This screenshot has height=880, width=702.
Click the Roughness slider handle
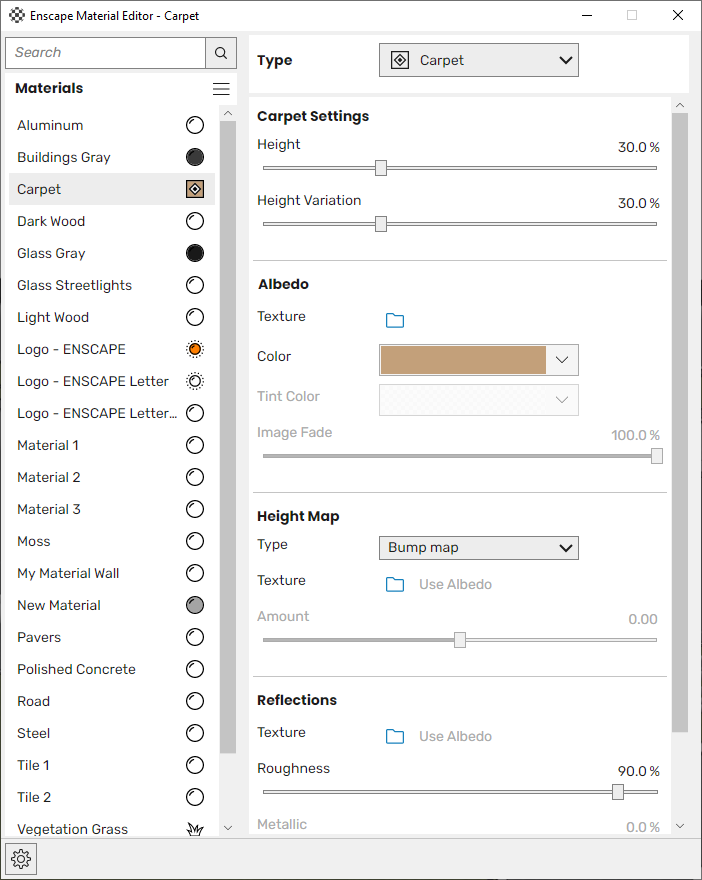click(618, 792)
